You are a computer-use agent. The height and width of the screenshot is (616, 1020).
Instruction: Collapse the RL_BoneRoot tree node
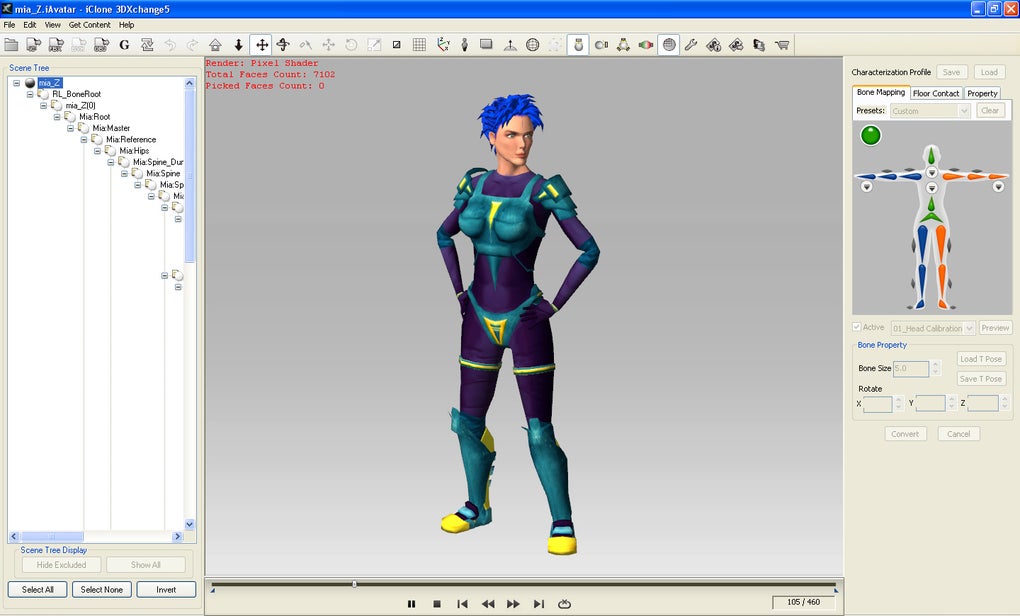click(30, 94)
